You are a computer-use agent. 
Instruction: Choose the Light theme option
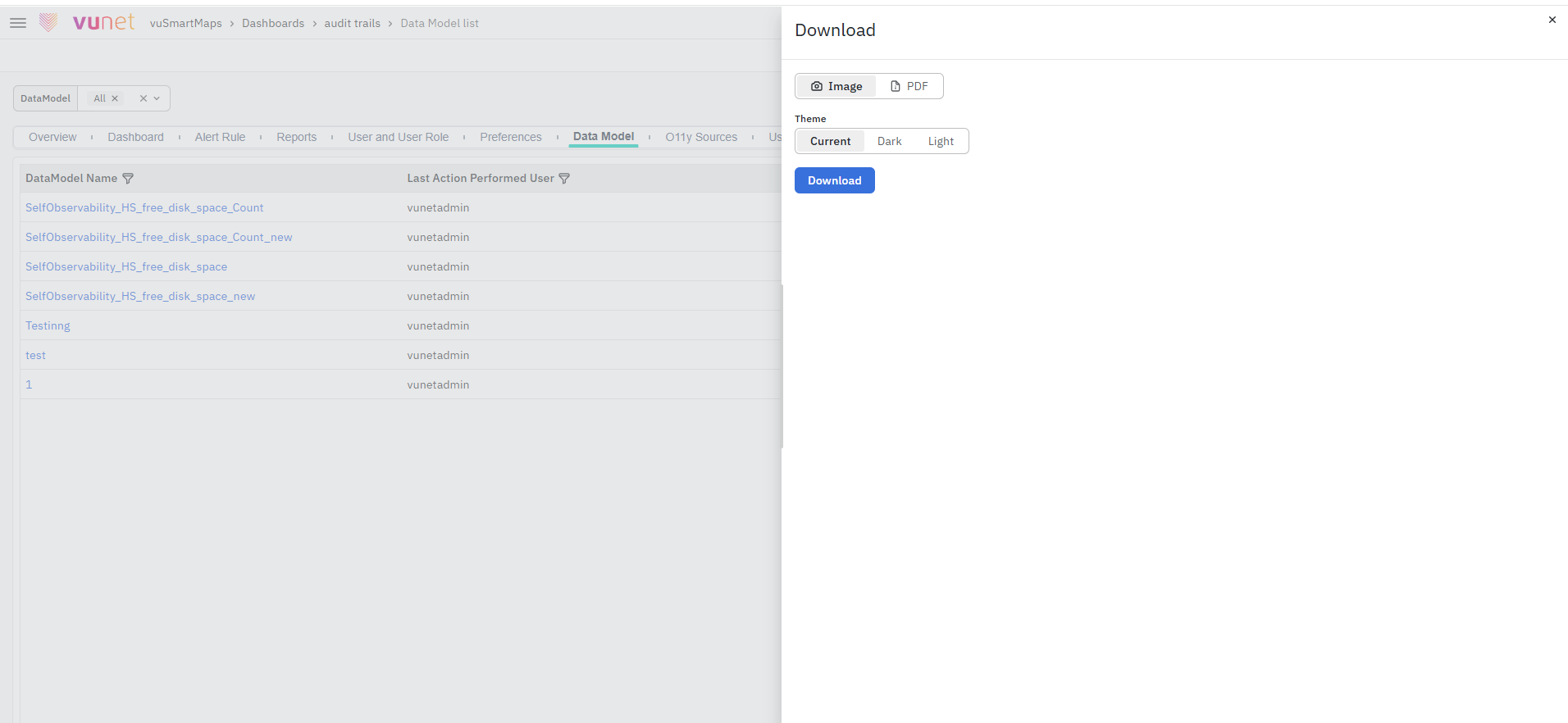941,141
